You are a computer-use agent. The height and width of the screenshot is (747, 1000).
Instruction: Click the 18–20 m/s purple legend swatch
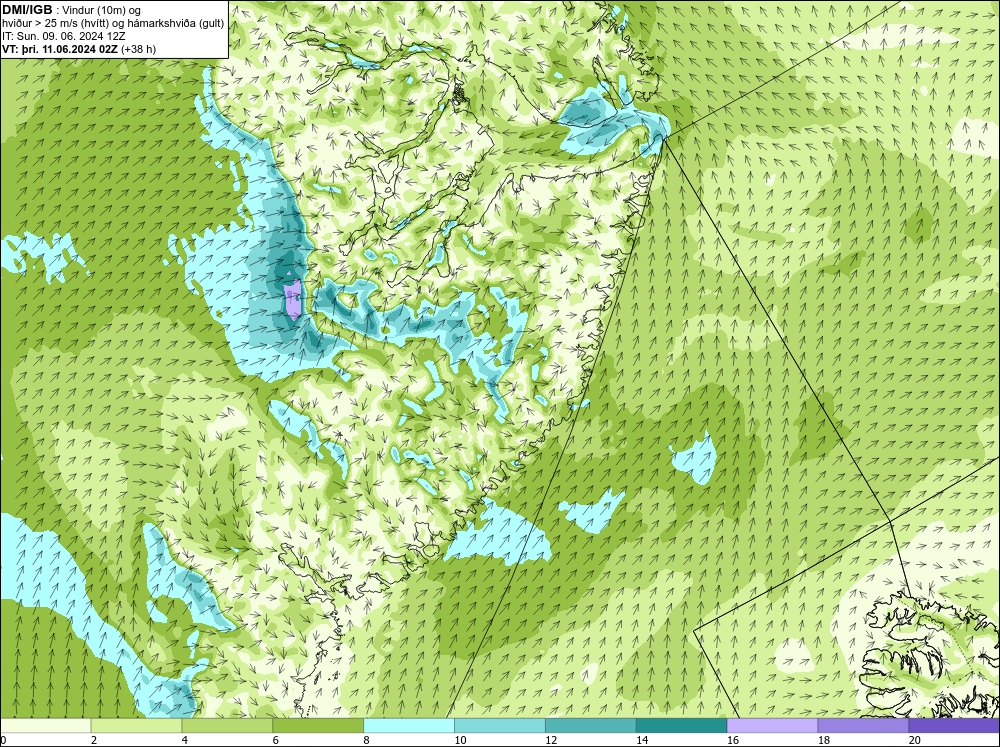pyautogui.click(x=863, y=726)
